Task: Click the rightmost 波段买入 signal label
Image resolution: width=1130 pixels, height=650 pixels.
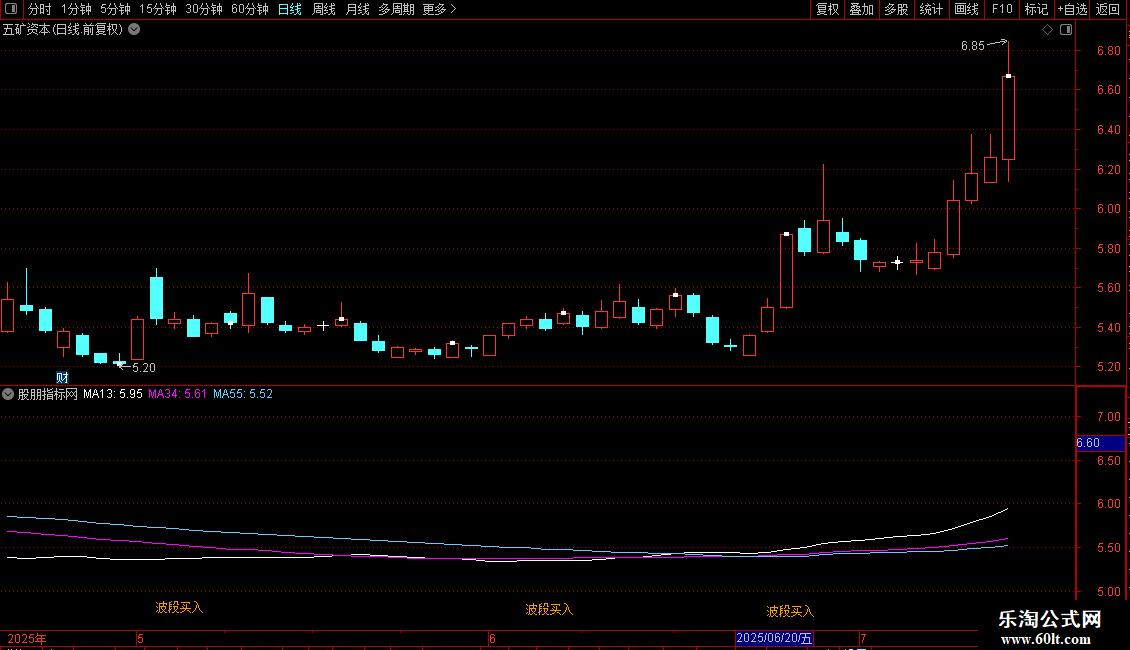Action: pyautogui.click(x=790, y=612)
